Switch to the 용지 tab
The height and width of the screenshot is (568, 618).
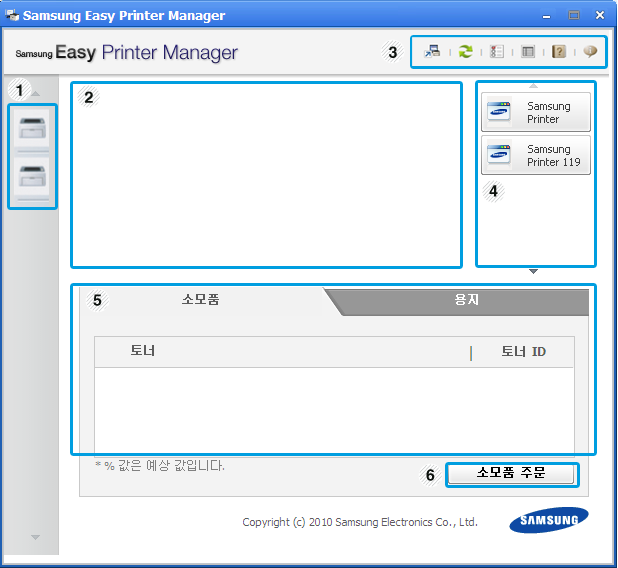pyautogui.click(x=466, y=300)
